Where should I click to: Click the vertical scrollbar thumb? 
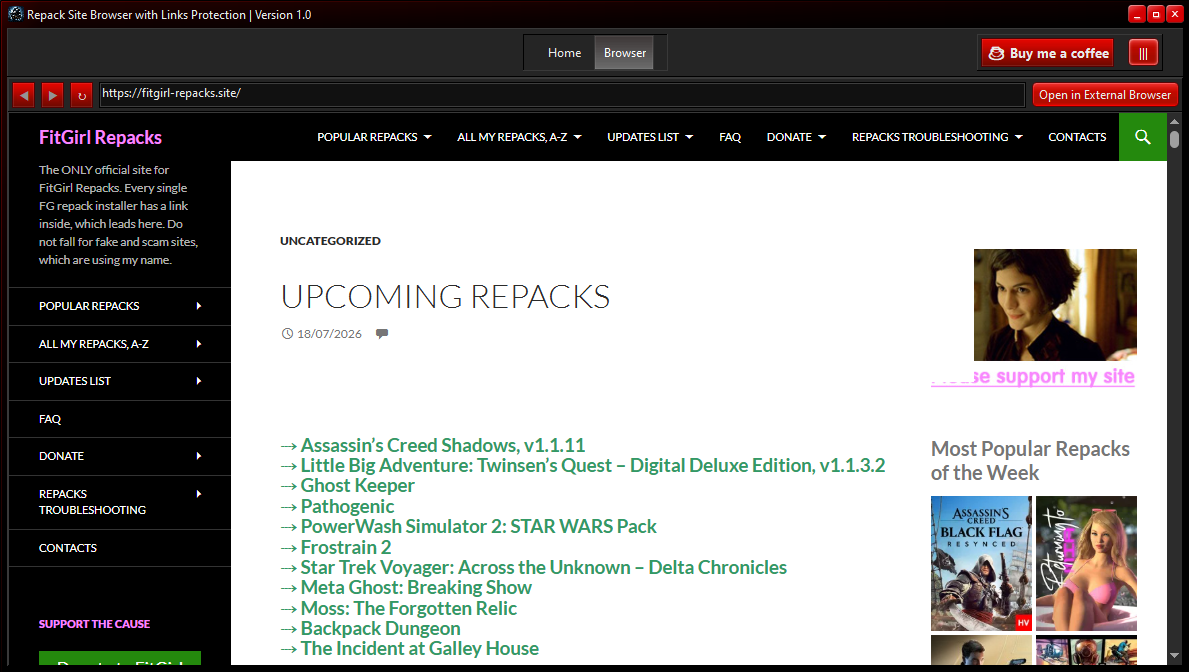click(x=1175, y=139)
